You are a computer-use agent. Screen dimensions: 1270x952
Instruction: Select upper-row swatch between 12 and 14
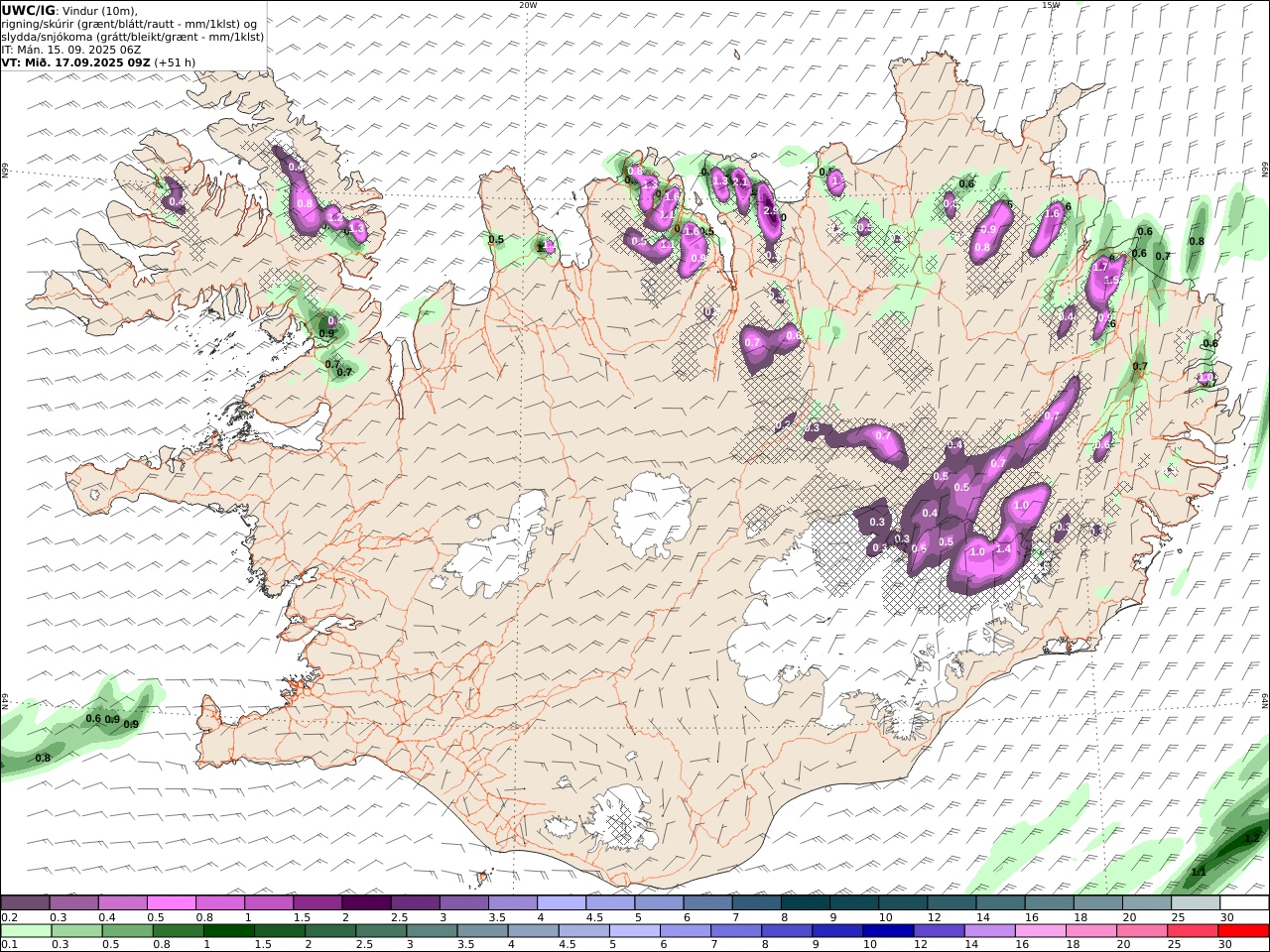coord(951,903)
